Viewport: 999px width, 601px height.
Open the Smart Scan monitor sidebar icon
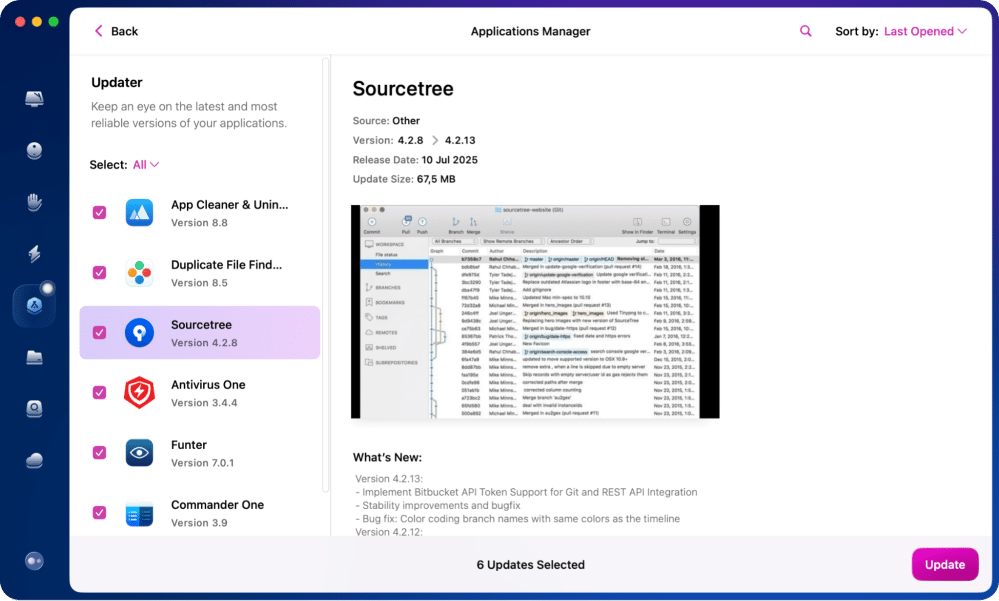click(x=34, y=98)
